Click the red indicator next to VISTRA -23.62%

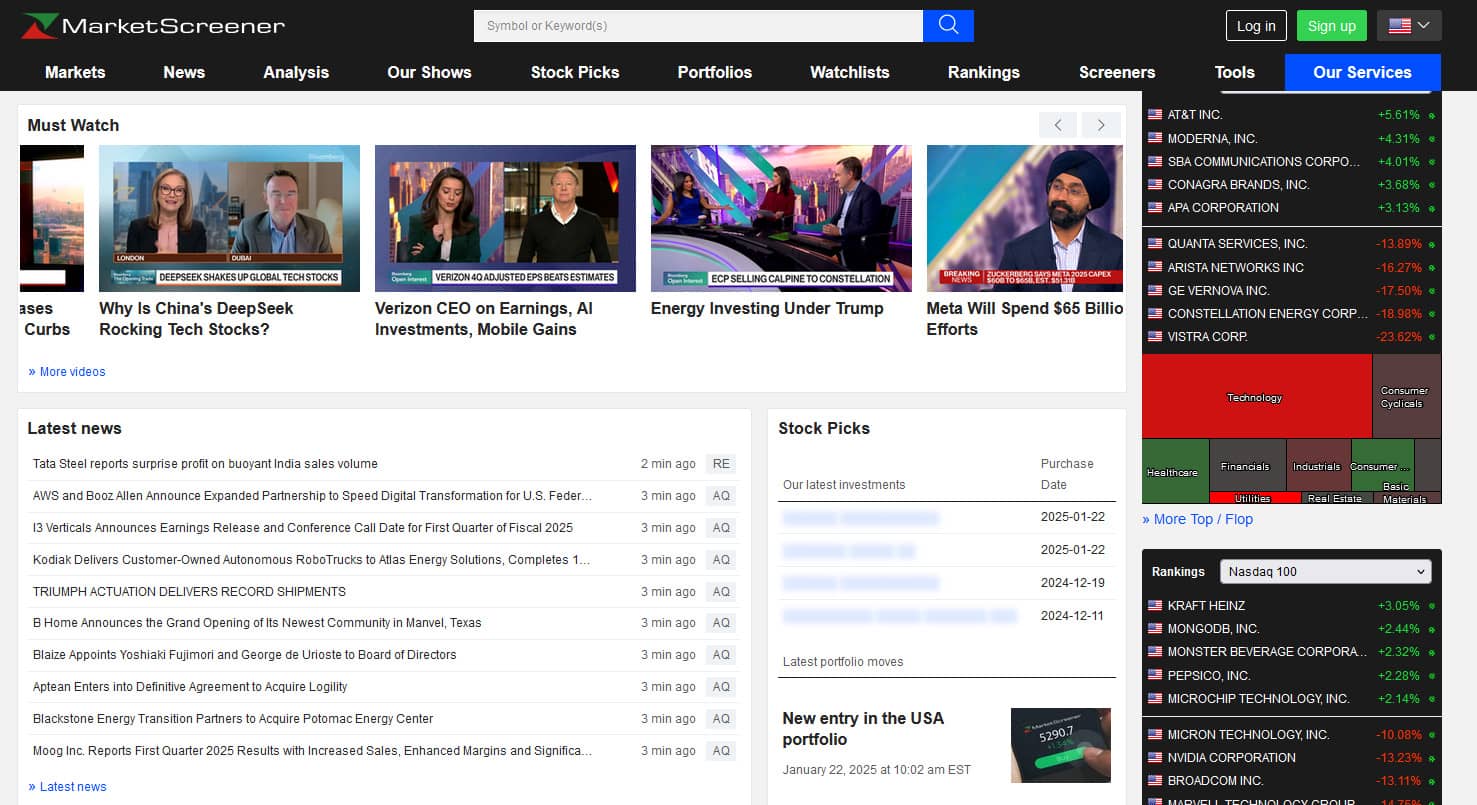[1432, 337]
